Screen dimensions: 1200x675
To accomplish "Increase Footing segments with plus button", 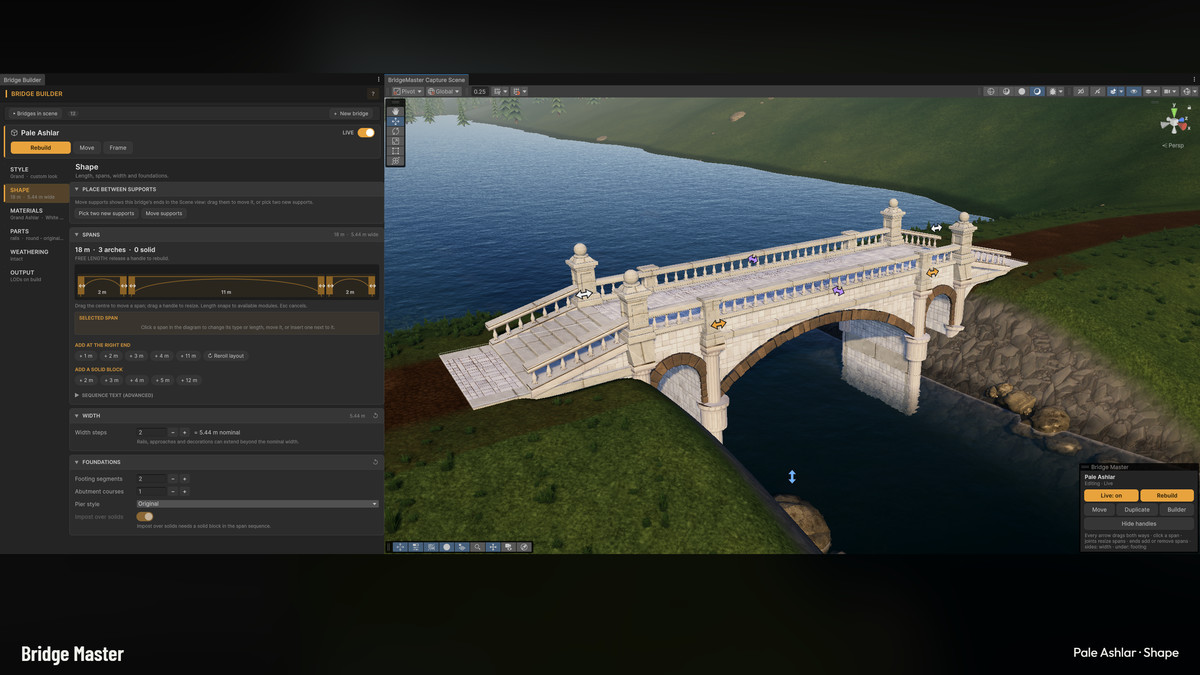I will (184, 479).
